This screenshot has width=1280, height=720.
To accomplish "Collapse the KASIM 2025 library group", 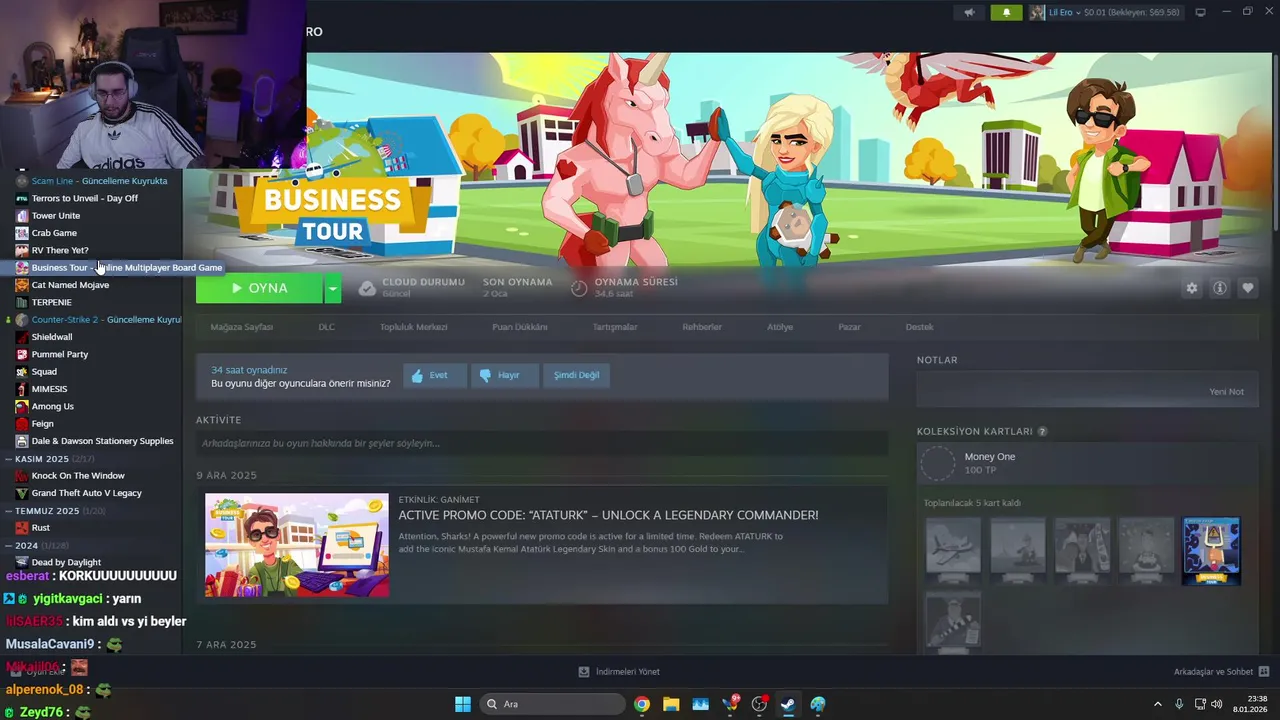I will [8, 459].
